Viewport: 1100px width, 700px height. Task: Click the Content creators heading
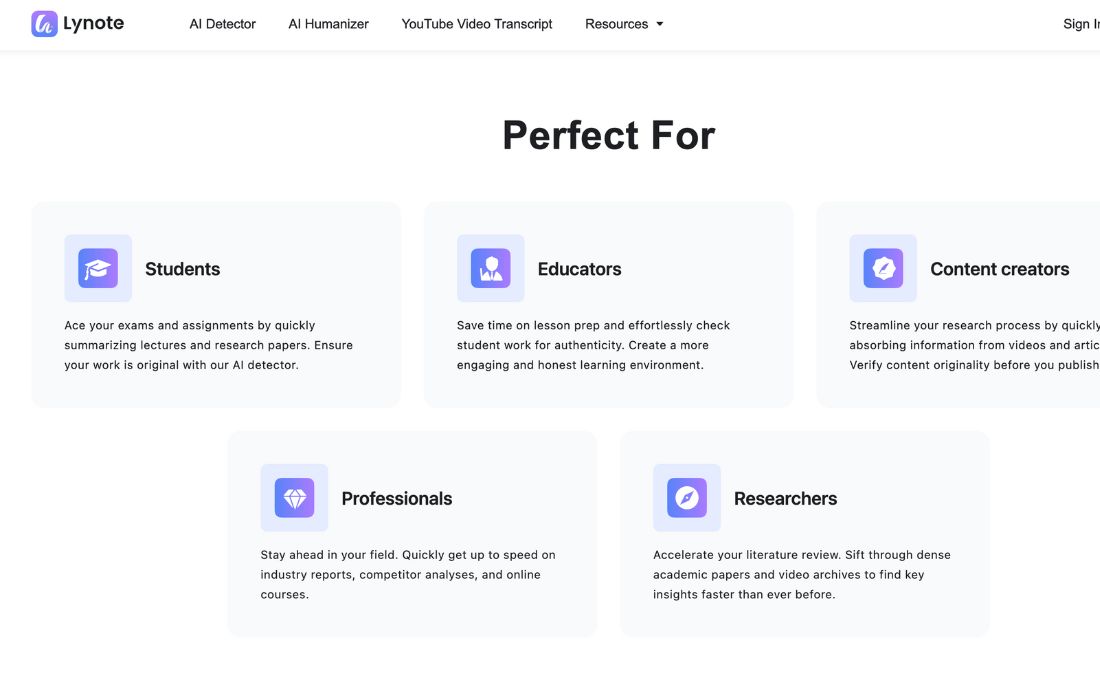click(x=1000, y=269)
